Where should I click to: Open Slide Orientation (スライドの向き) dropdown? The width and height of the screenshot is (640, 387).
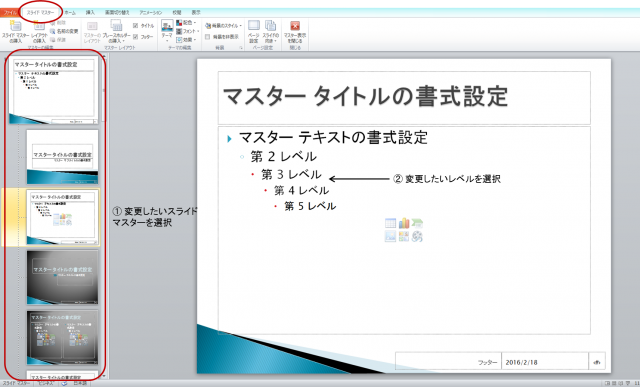tap(270, 31)
